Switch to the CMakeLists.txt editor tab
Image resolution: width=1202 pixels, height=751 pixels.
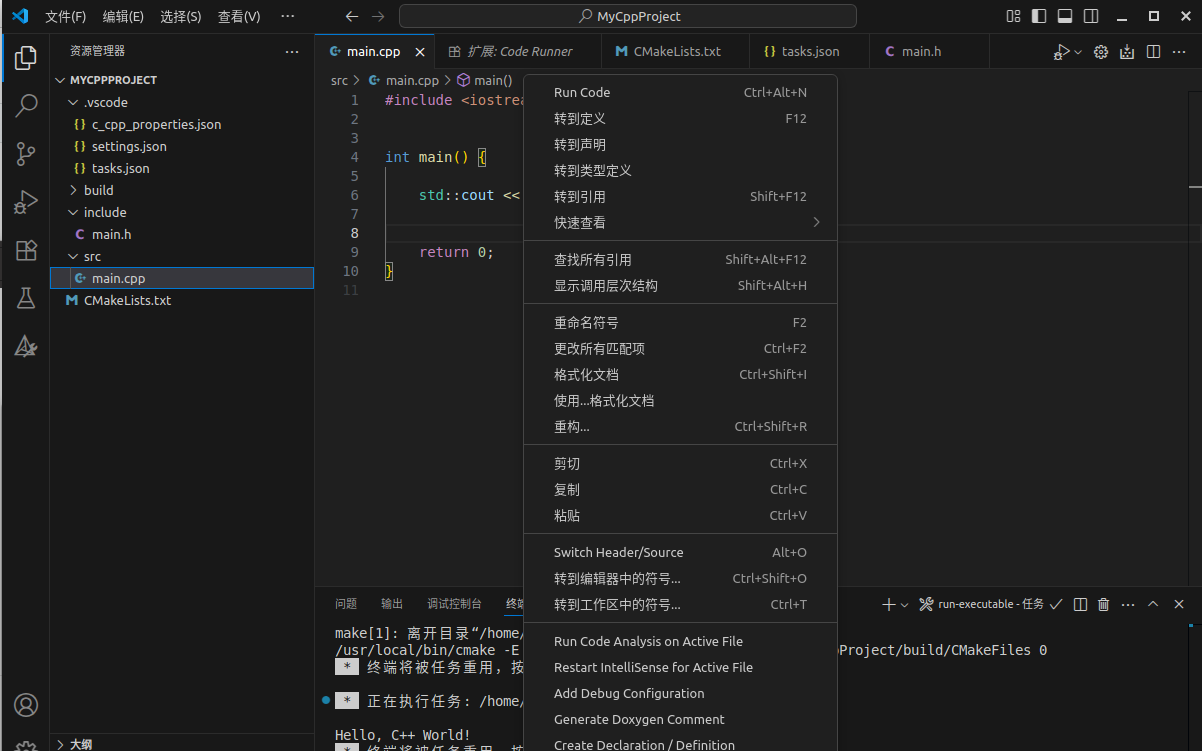click(x=676, y=51)
